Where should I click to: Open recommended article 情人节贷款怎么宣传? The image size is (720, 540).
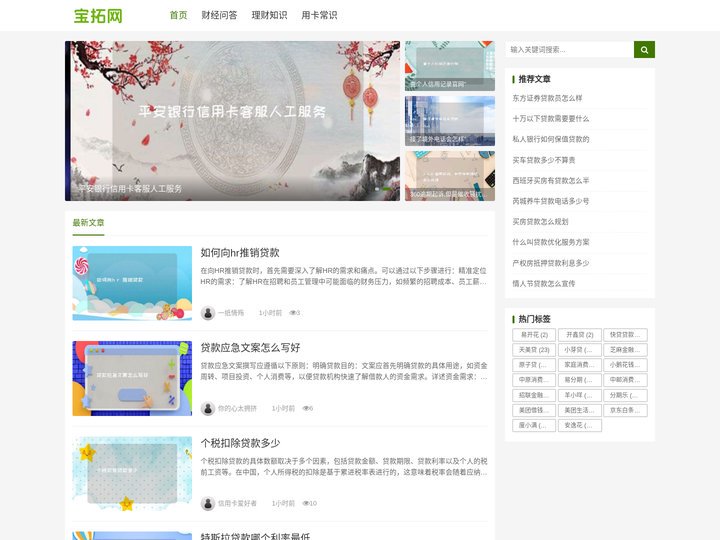pyautogui.click(x=544, y=284)
